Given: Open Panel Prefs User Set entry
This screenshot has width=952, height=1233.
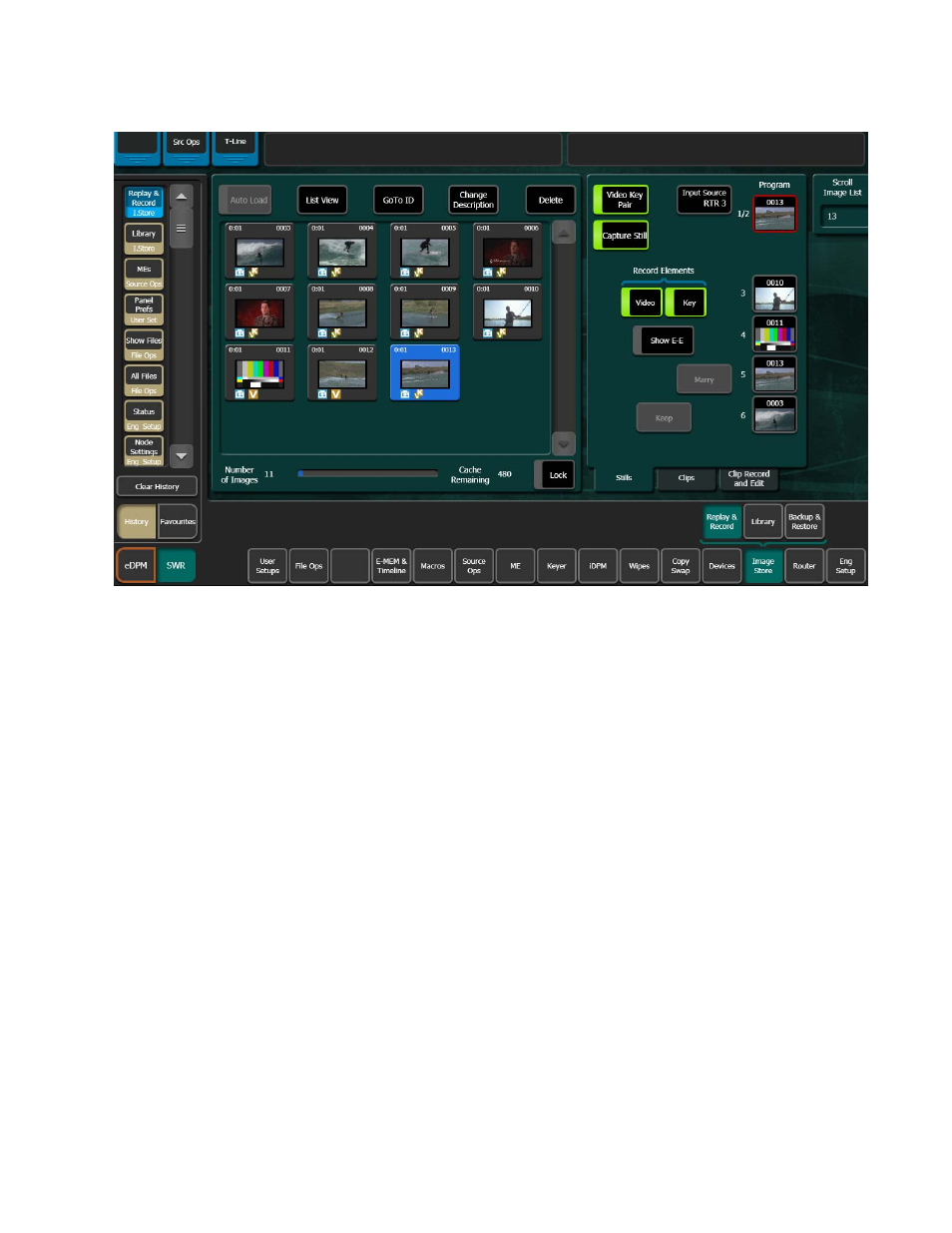Looking at the screenshot, I should [144, 310].
